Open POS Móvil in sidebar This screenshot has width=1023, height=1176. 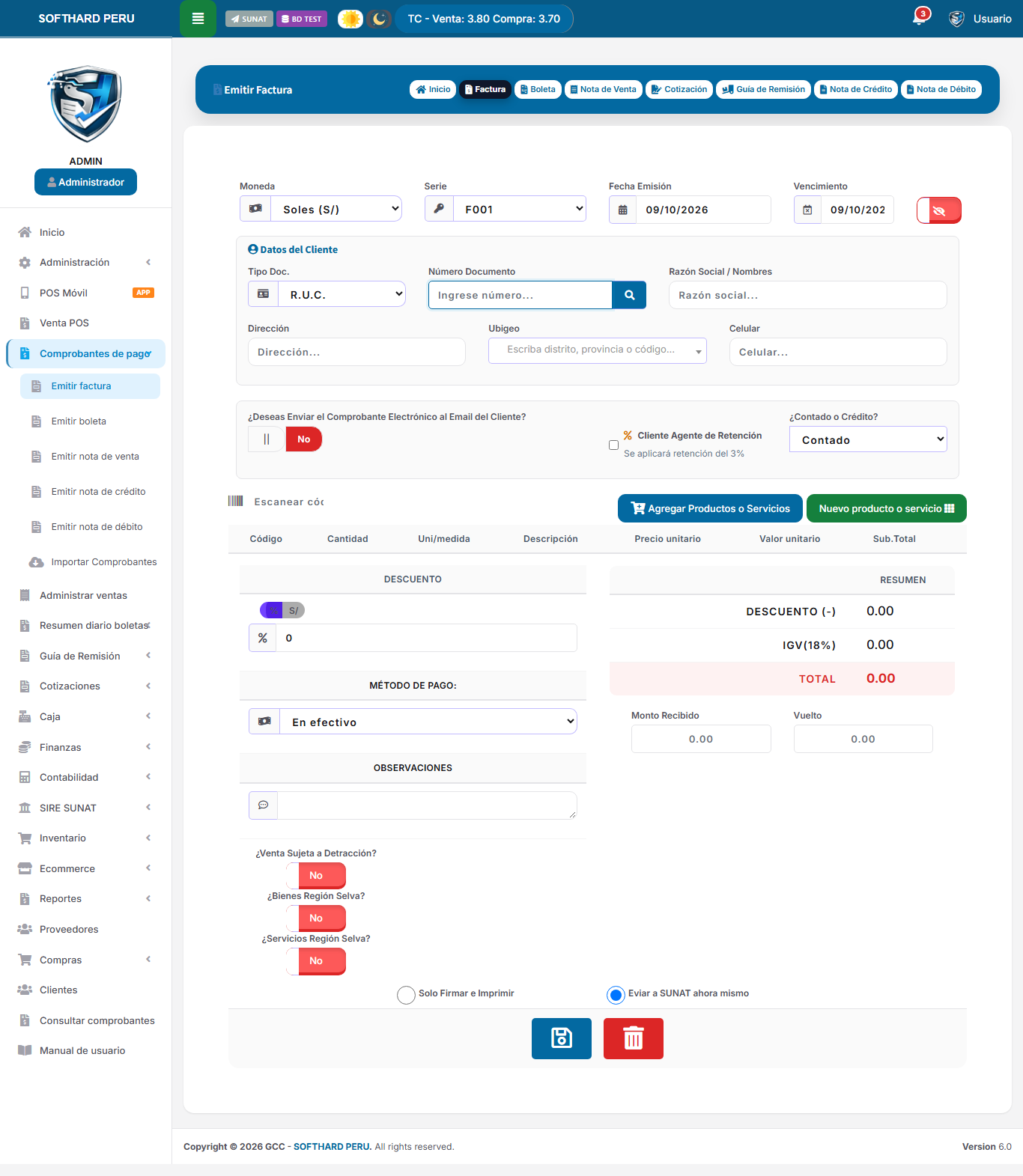[86, 293]
